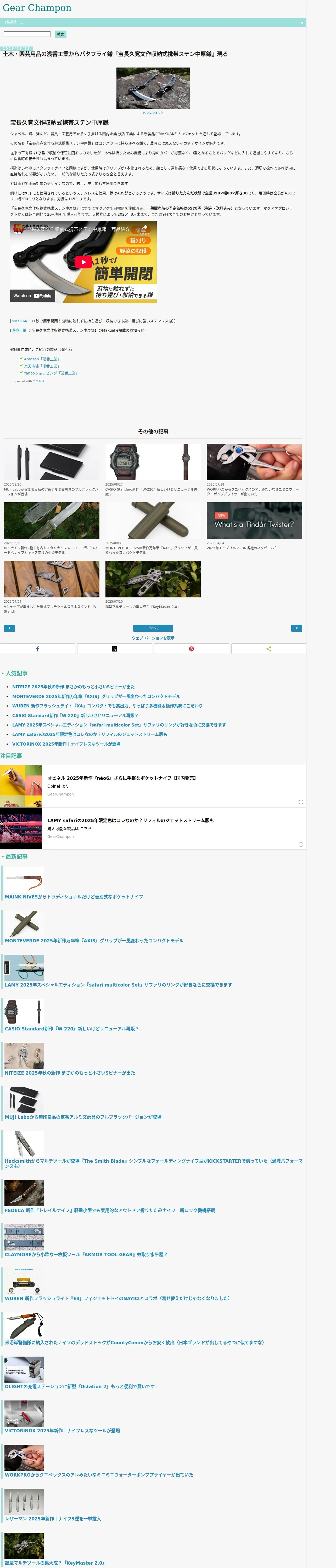Focus the blog search text box

27,34
